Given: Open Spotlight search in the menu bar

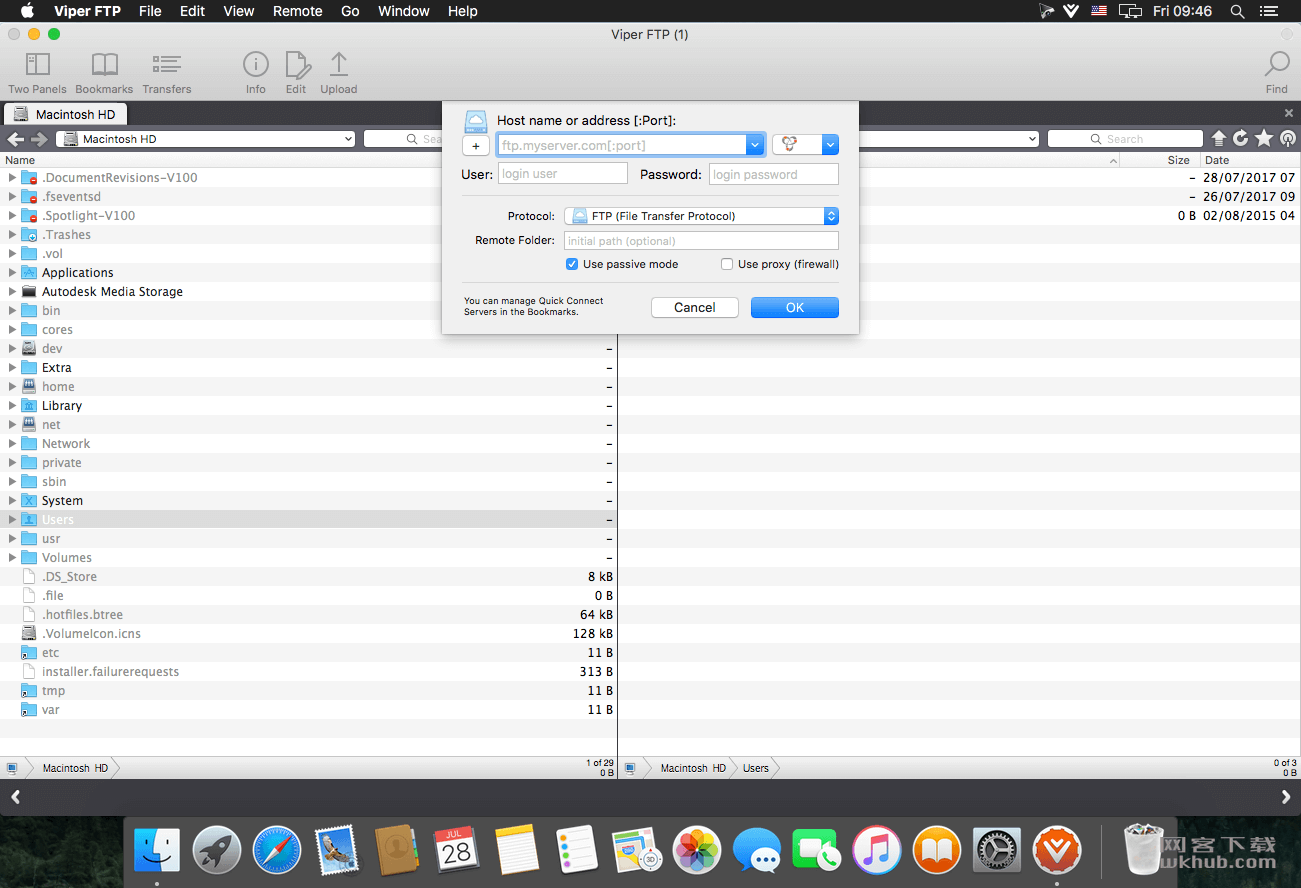Looking at the screenshot, I should 1237,11.
